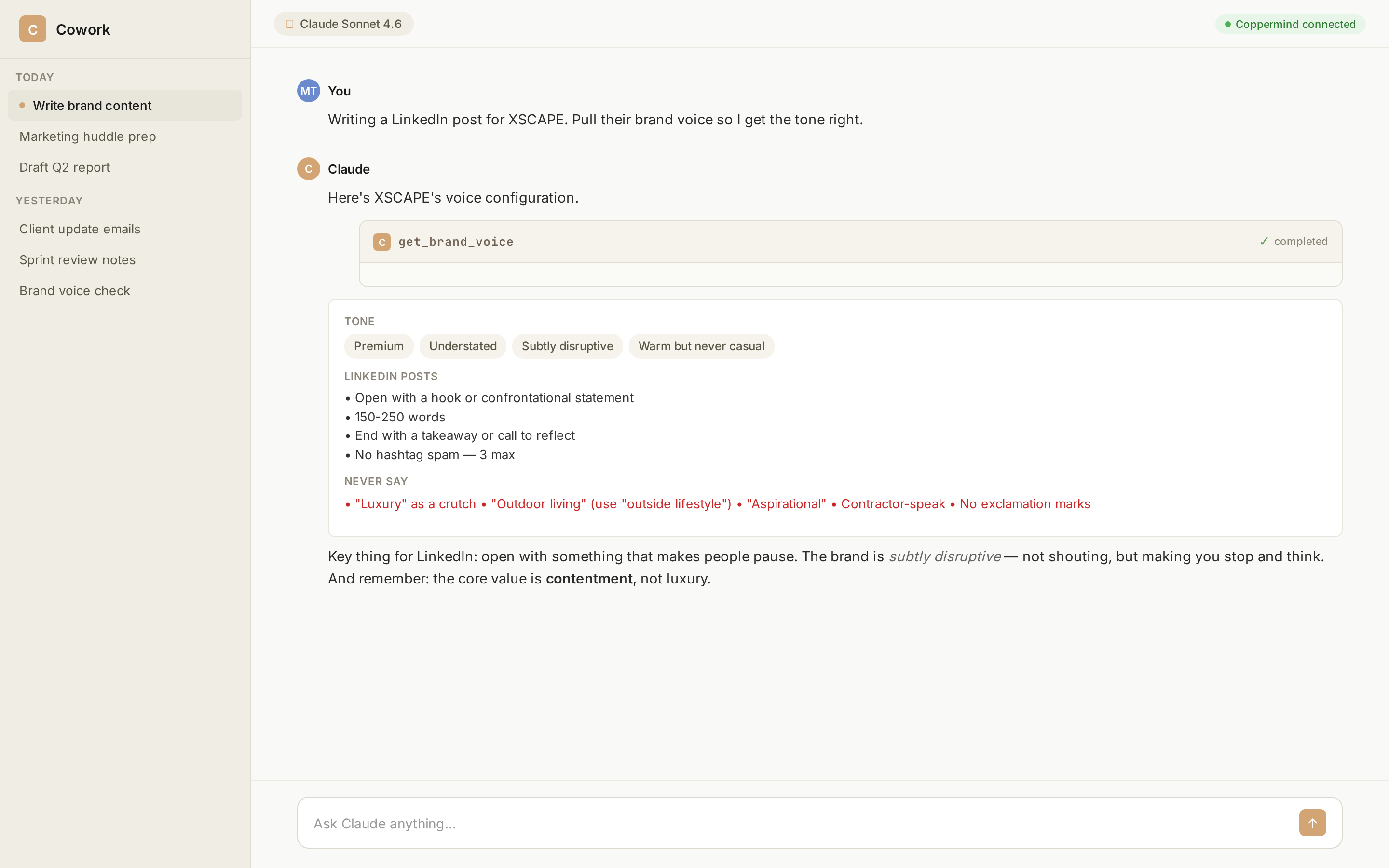Click the "No hashtag spam — 3 max" line
1389x868 pixels.
click(x=430, y=455)
